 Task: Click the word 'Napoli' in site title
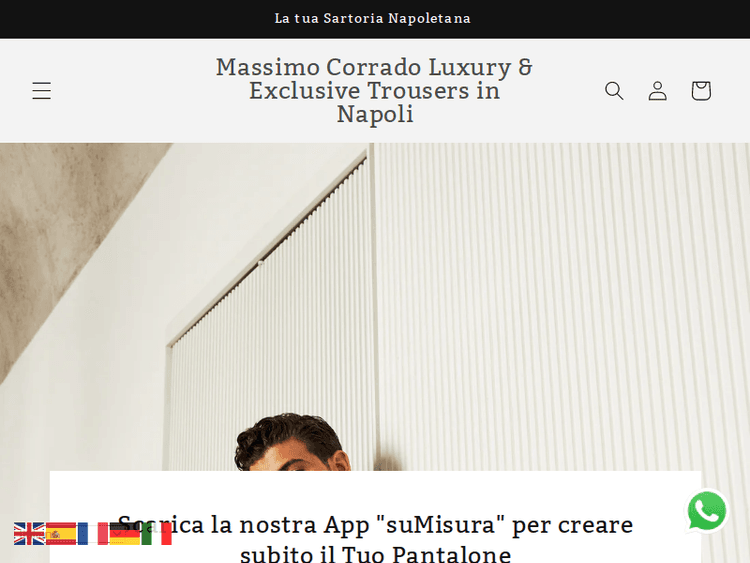click(x=375, y=114)
